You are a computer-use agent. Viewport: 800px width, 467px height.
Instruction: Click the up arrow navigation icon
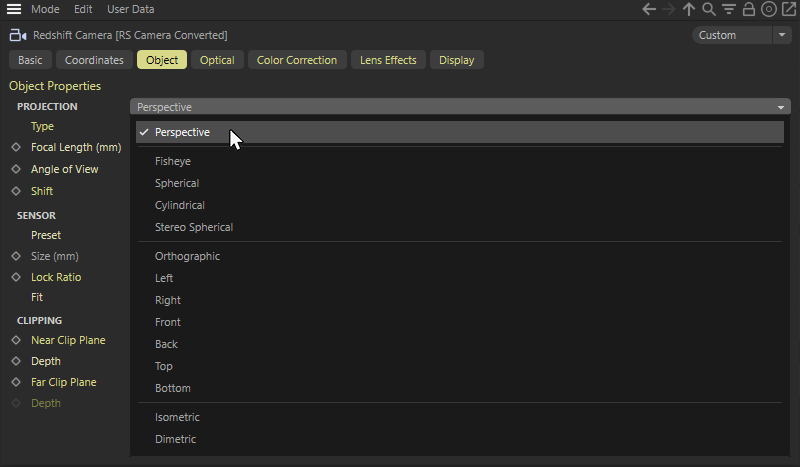(689, 9)
